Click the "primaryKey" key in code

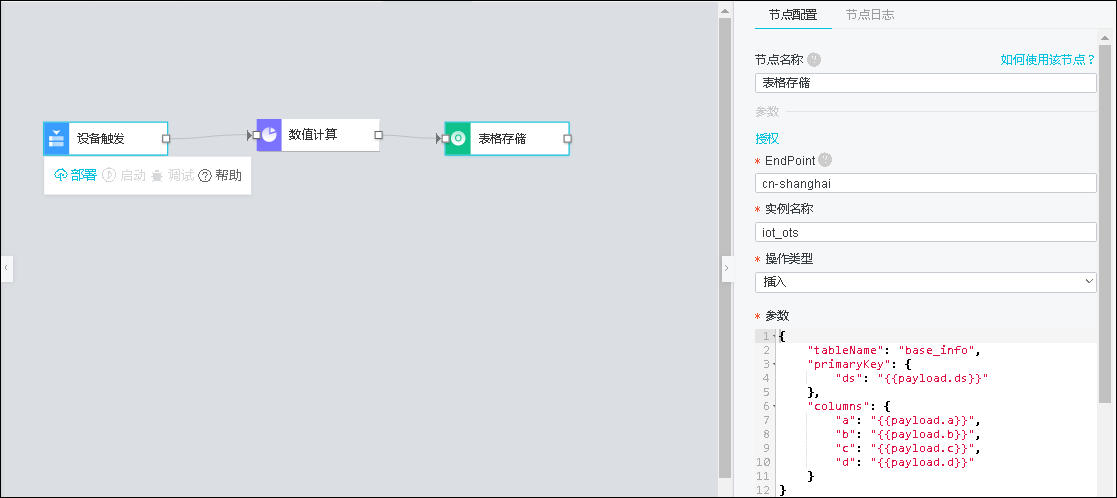pyautogui.click(x=848, y=364)
